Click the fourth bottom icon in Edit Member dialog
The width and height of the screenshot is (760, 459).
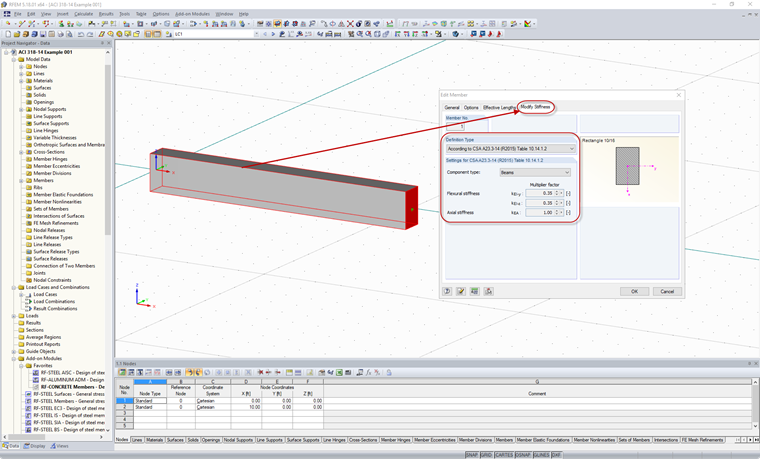point(489,291)
